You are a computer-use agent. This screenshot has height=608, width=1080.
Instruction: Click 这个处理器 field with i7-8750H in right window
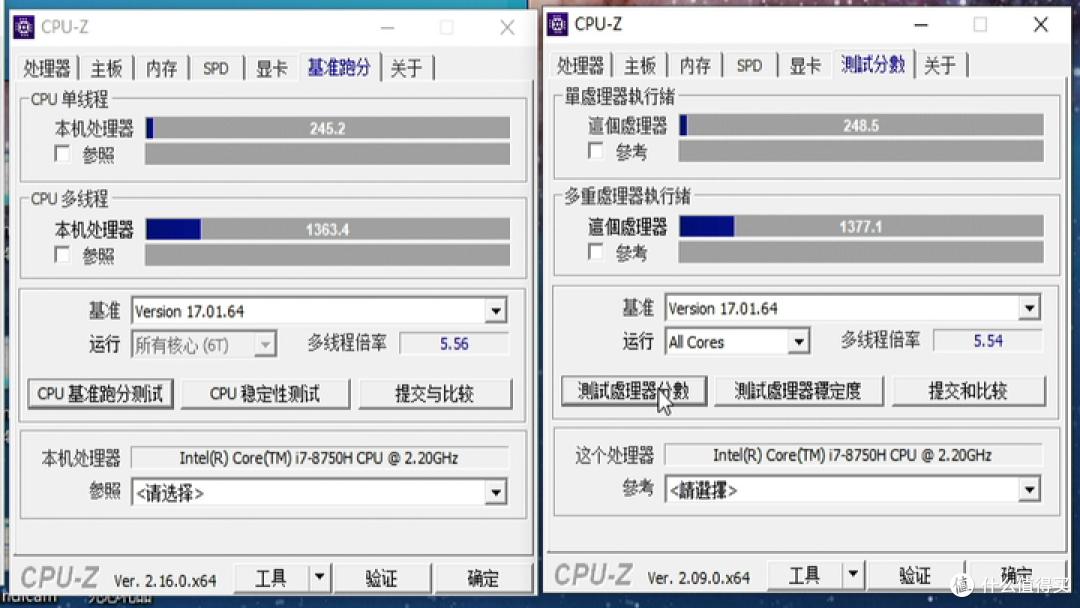point(853,455)
